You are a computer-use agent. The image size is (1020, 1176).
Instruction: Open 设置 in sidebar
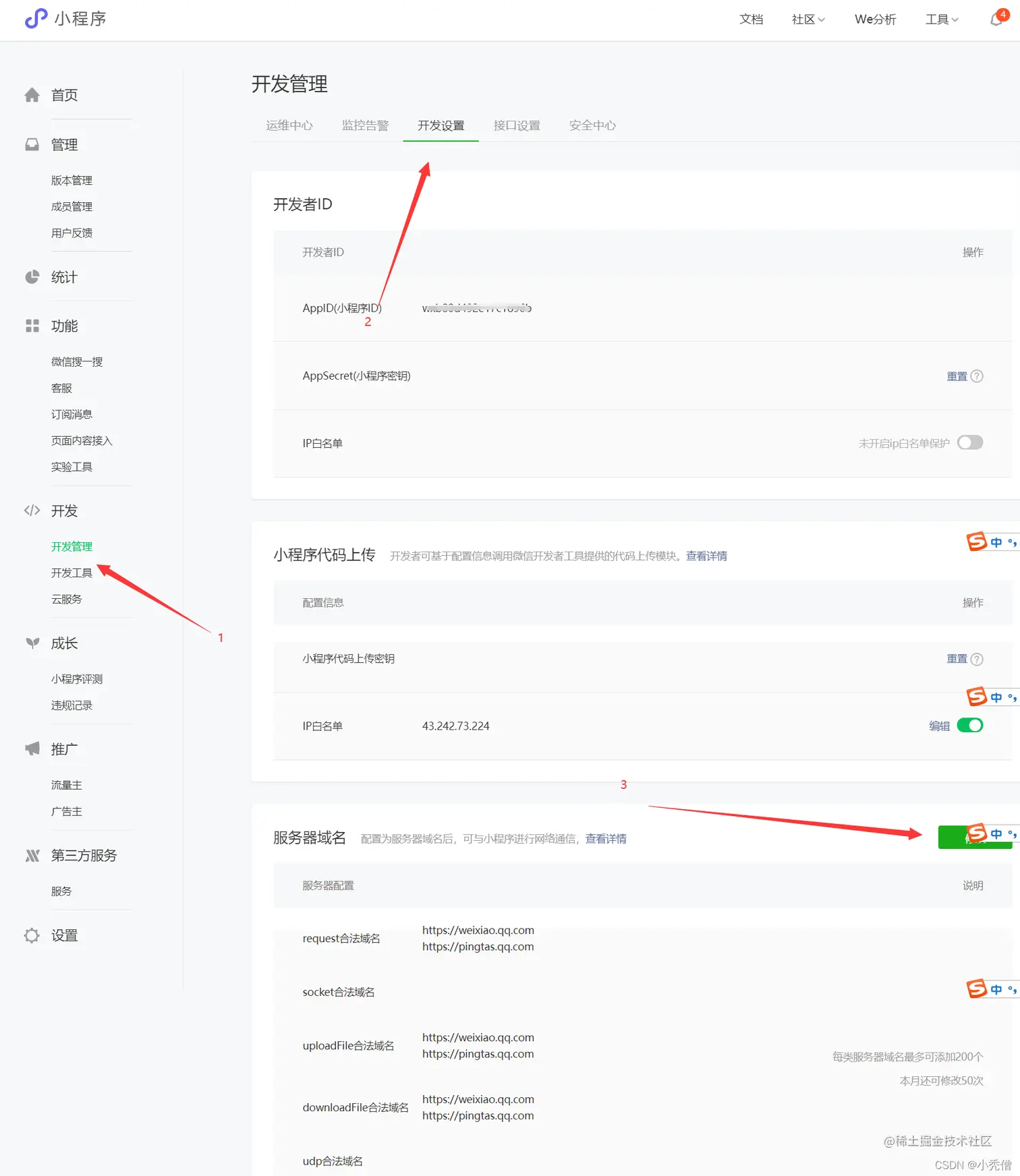click(64, 935)
